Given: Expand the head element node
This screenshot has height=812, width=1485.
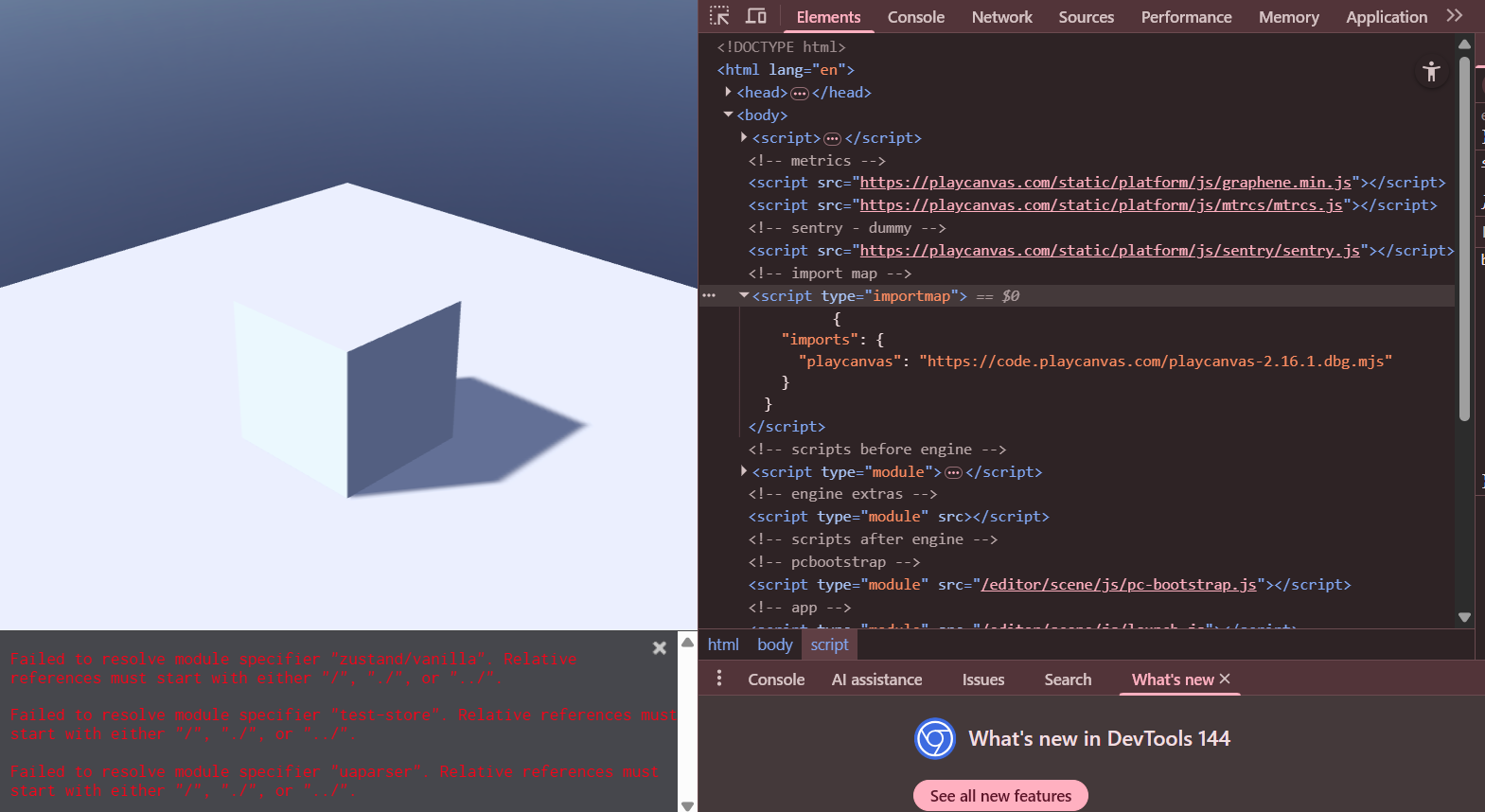Looking at the screenshot, I should (x=728, y=92).
